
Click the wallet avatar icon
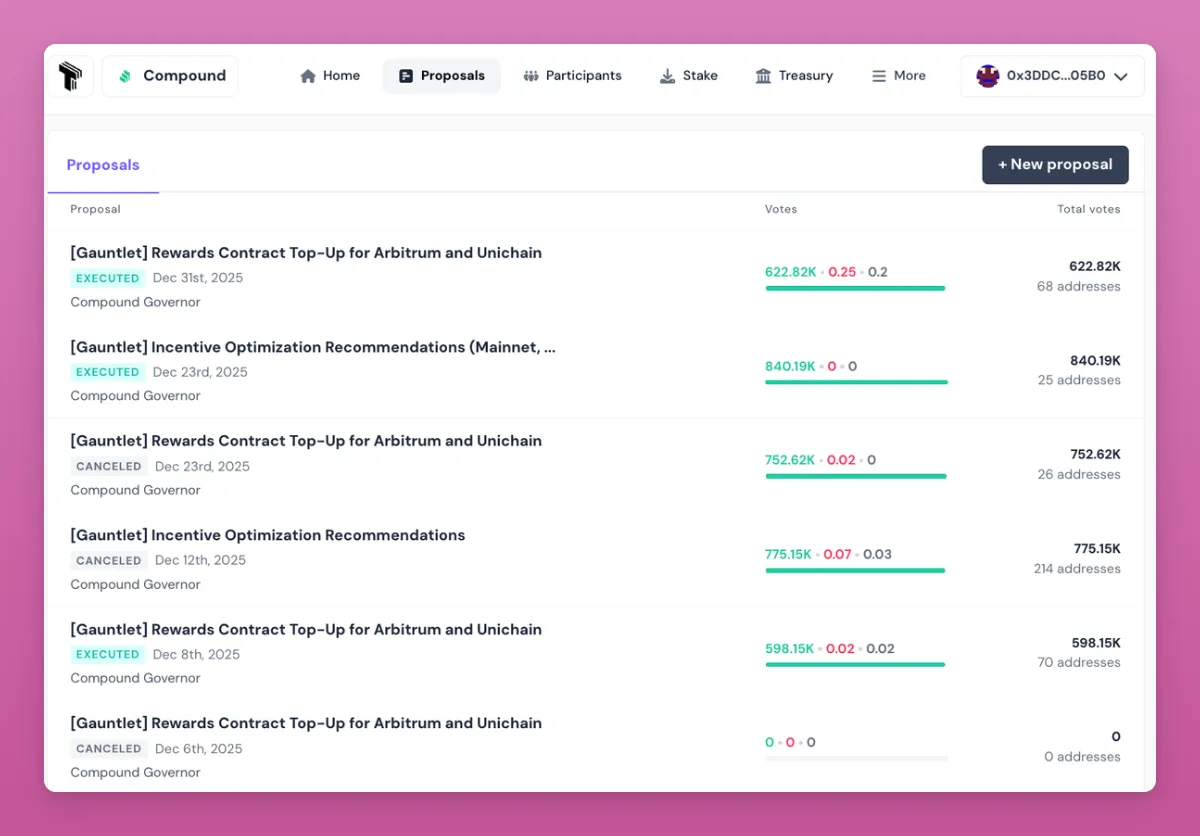pos(988,76)
